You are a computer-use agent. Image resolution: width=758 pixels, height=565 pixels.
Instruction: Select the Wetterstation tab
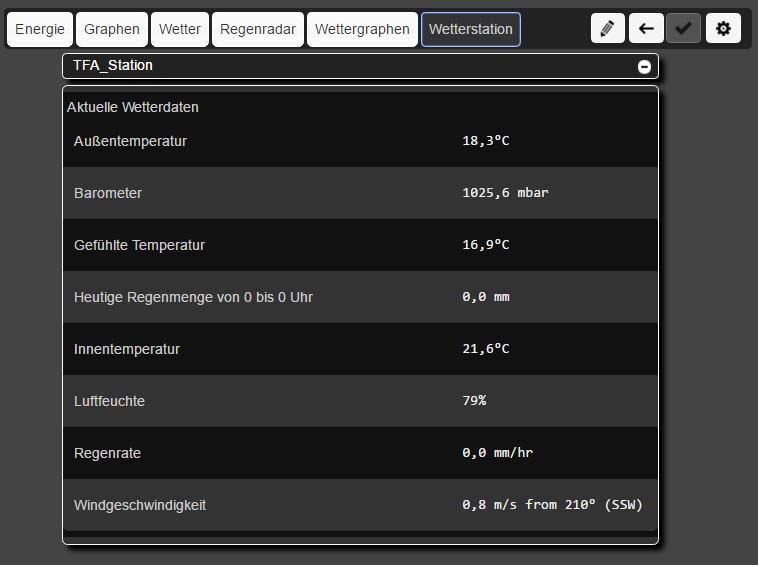pyautogui.click(x=470, y=29)
